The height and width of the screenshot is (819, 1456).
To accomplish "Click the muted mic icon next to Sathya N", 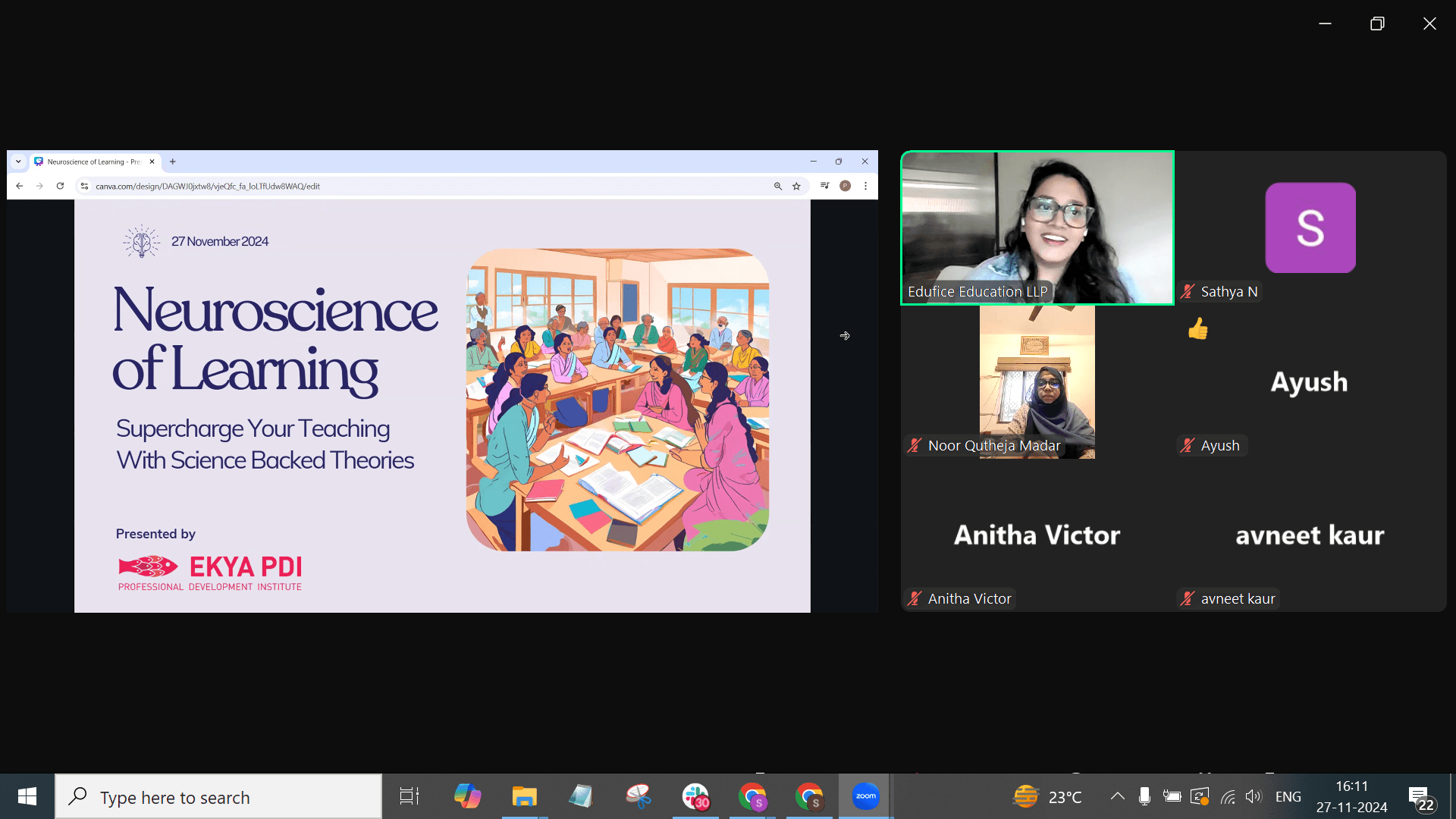I will pyautogui.click(x=1188, y=291).
